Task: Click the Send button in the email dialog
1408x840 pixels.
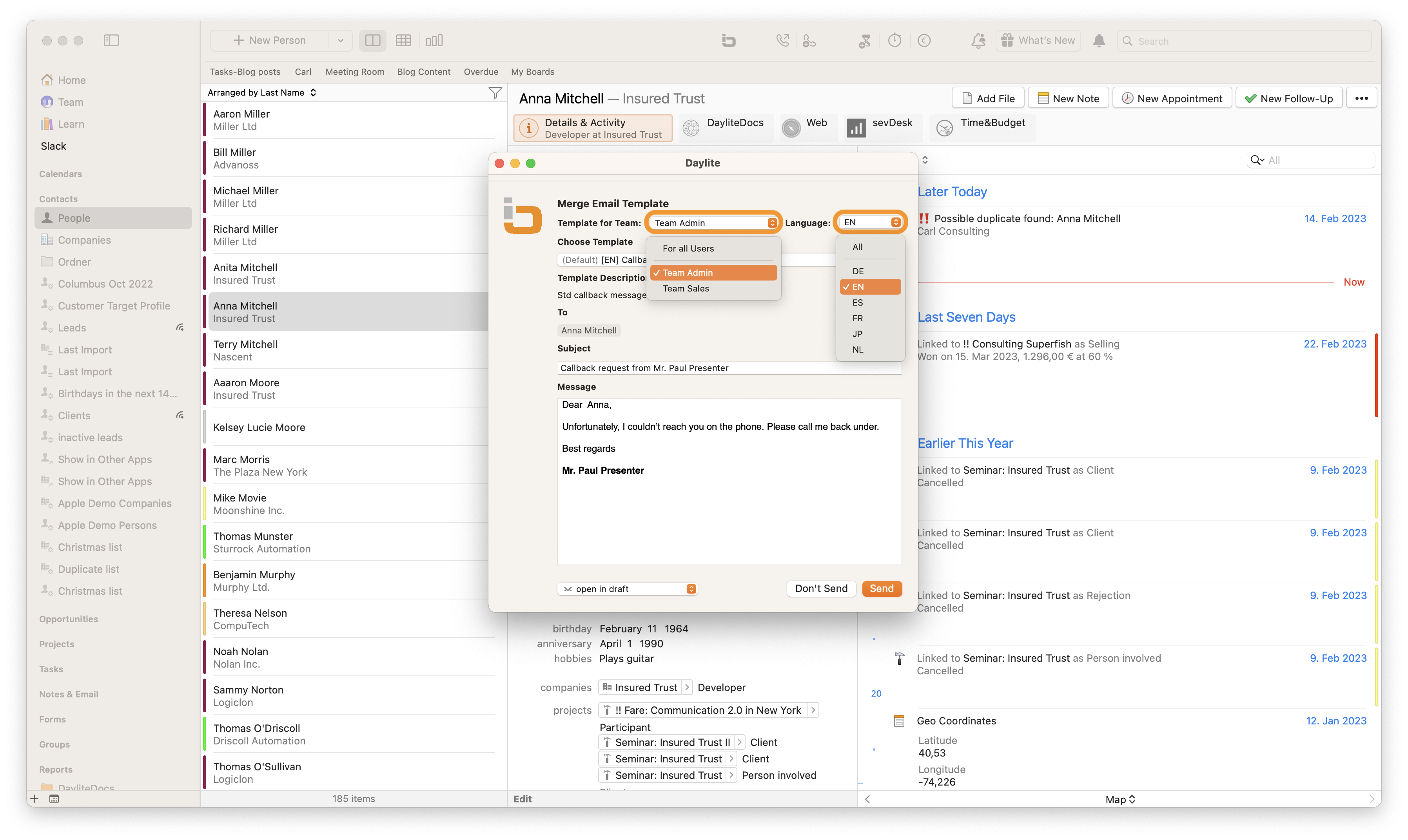Action: pyautogui.click(x=882, y=589)
